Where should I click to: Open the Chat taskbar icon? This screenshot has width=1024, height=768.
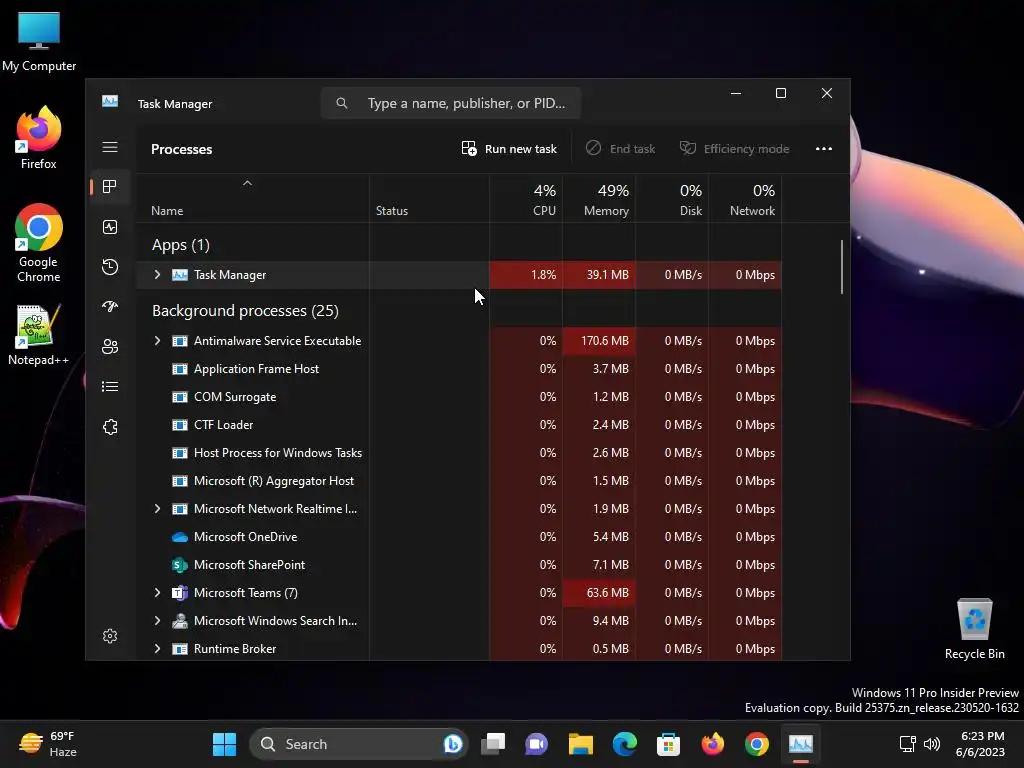[x=537, y=744]
